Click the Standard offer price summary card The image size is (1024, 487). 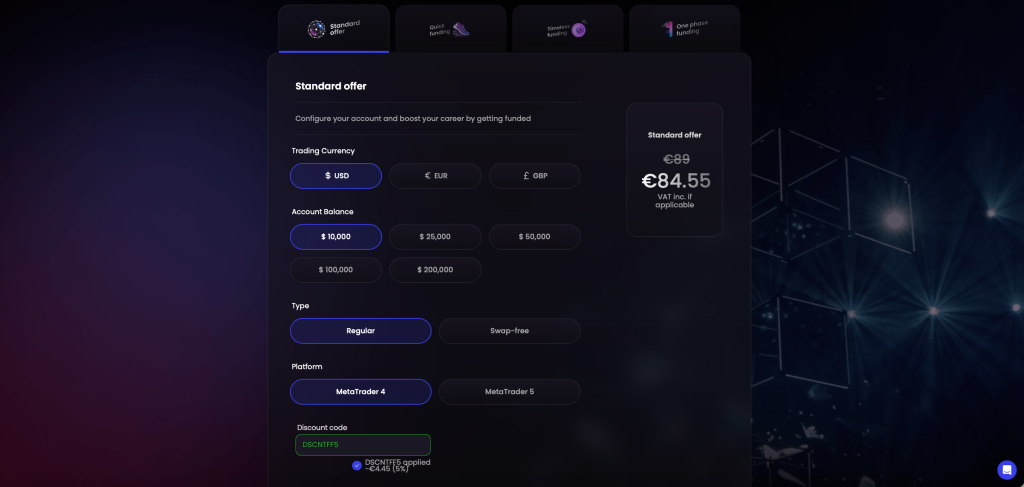(674, 169)
